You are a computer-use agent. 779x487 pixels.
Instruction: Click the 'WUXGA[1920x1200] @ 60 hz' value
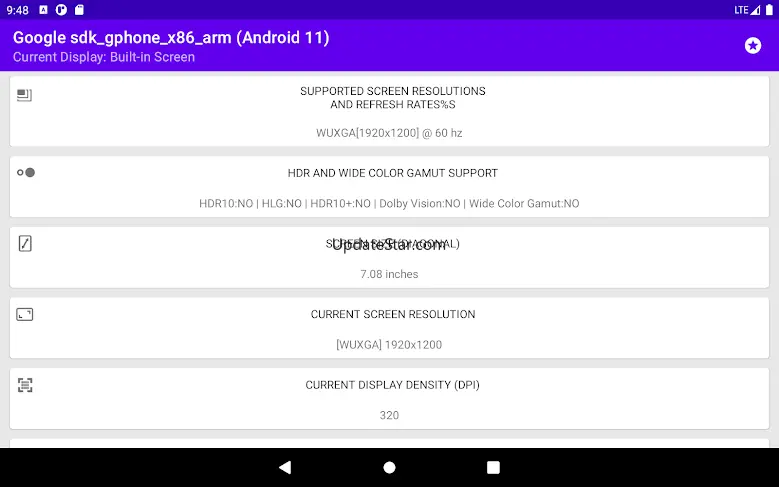(389, 133)
